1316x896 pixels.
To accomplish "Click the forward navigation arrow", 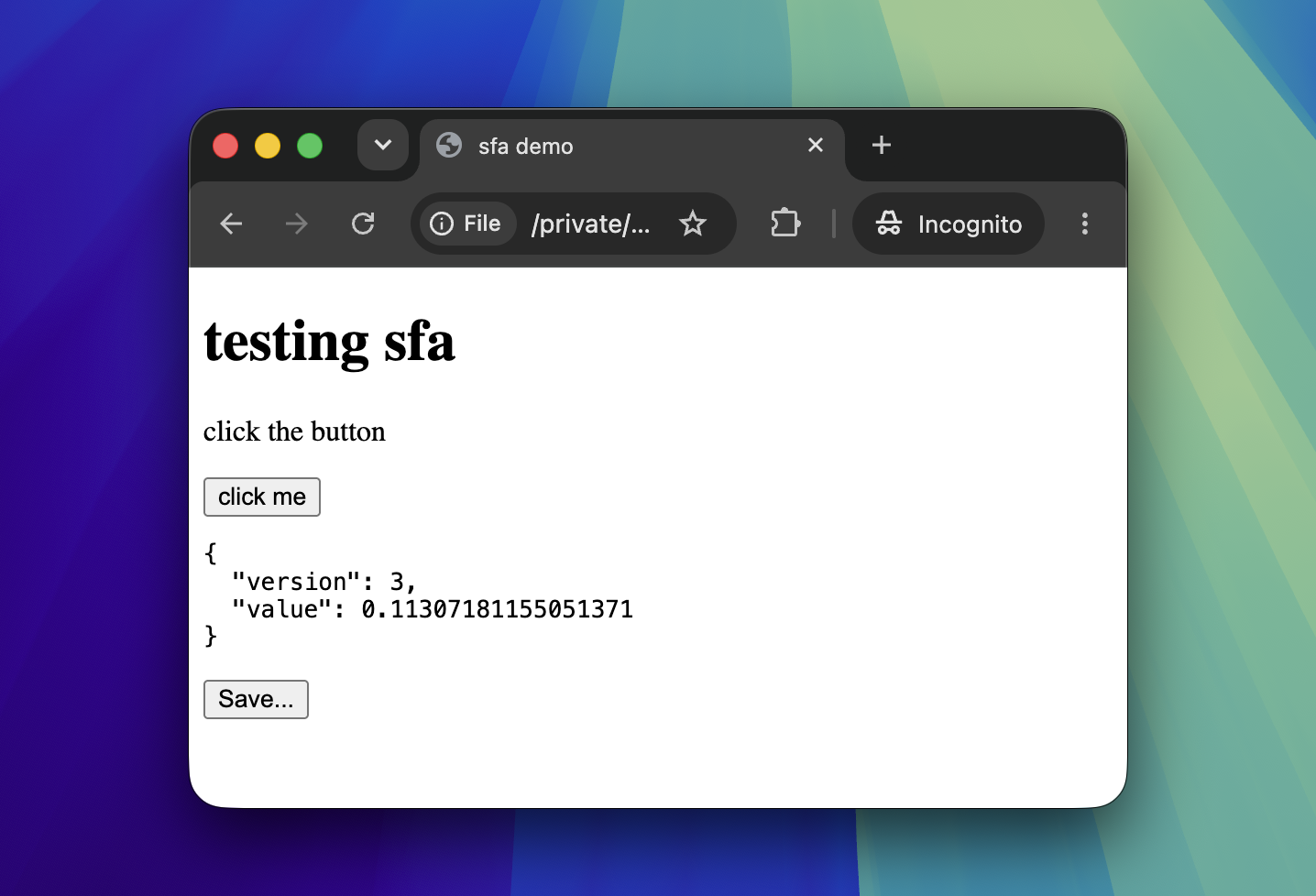I will (296, 224).
